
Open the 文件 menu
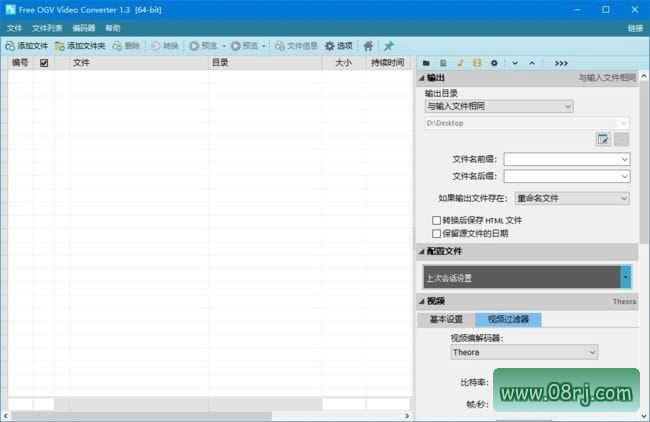point(14,28)
